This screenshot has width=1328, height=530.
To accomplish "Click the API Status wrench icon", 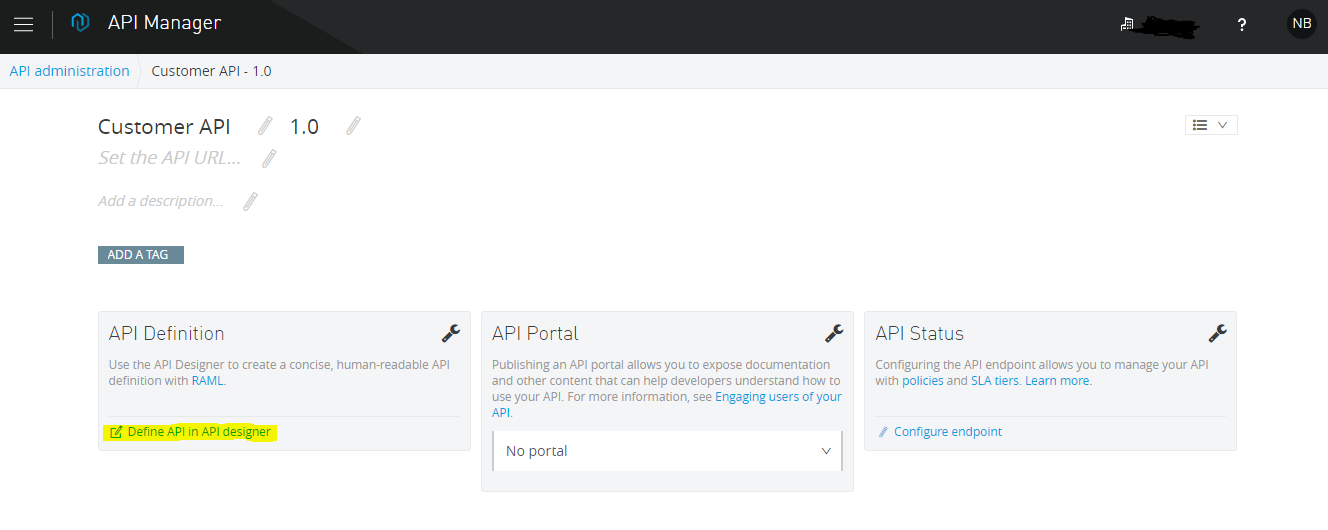I will tap(1217, 333).
